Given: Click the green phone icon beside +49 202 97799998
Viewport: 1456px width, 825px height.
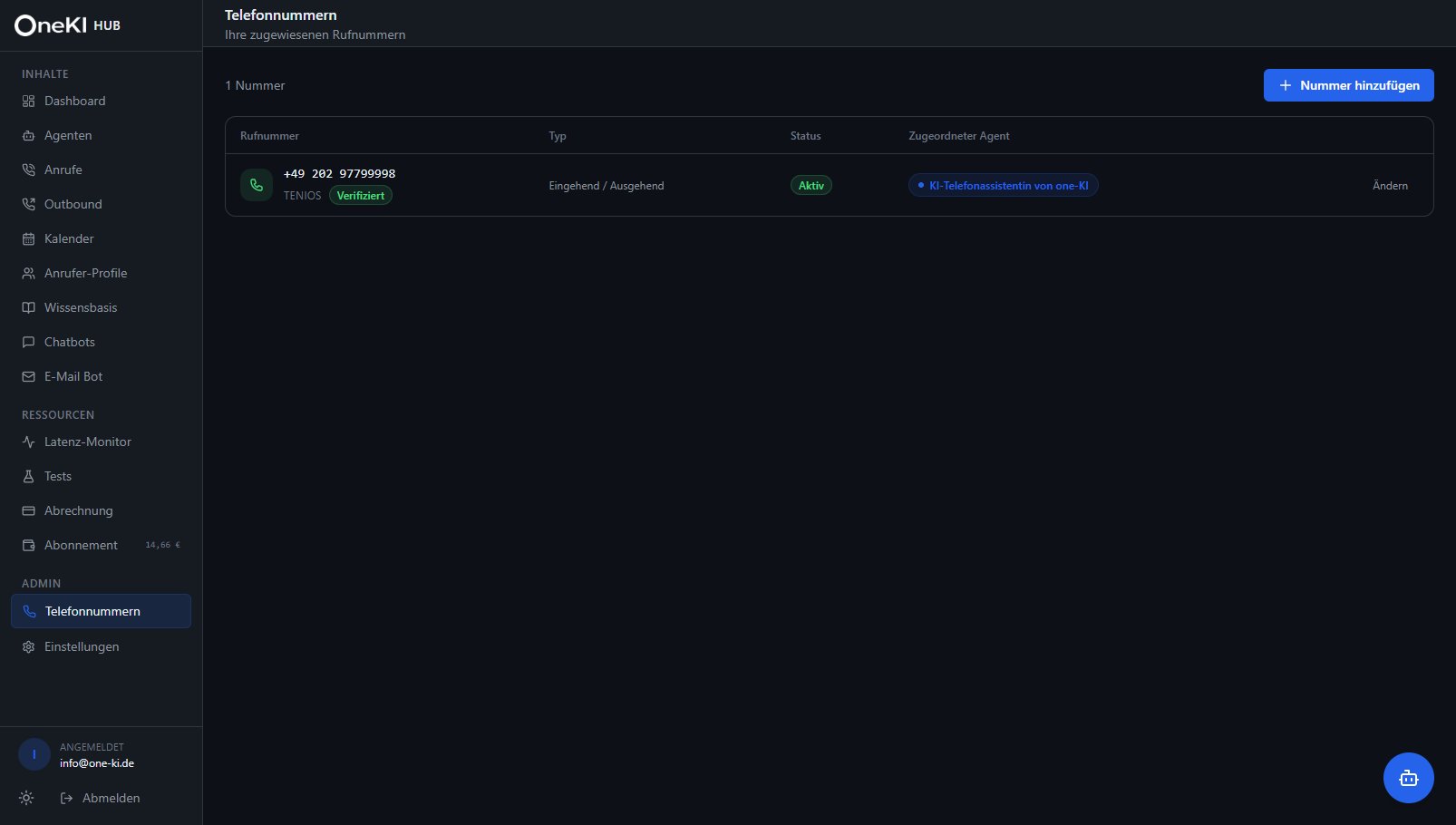Looking at the screenshot, I should [x=257, y=185].
